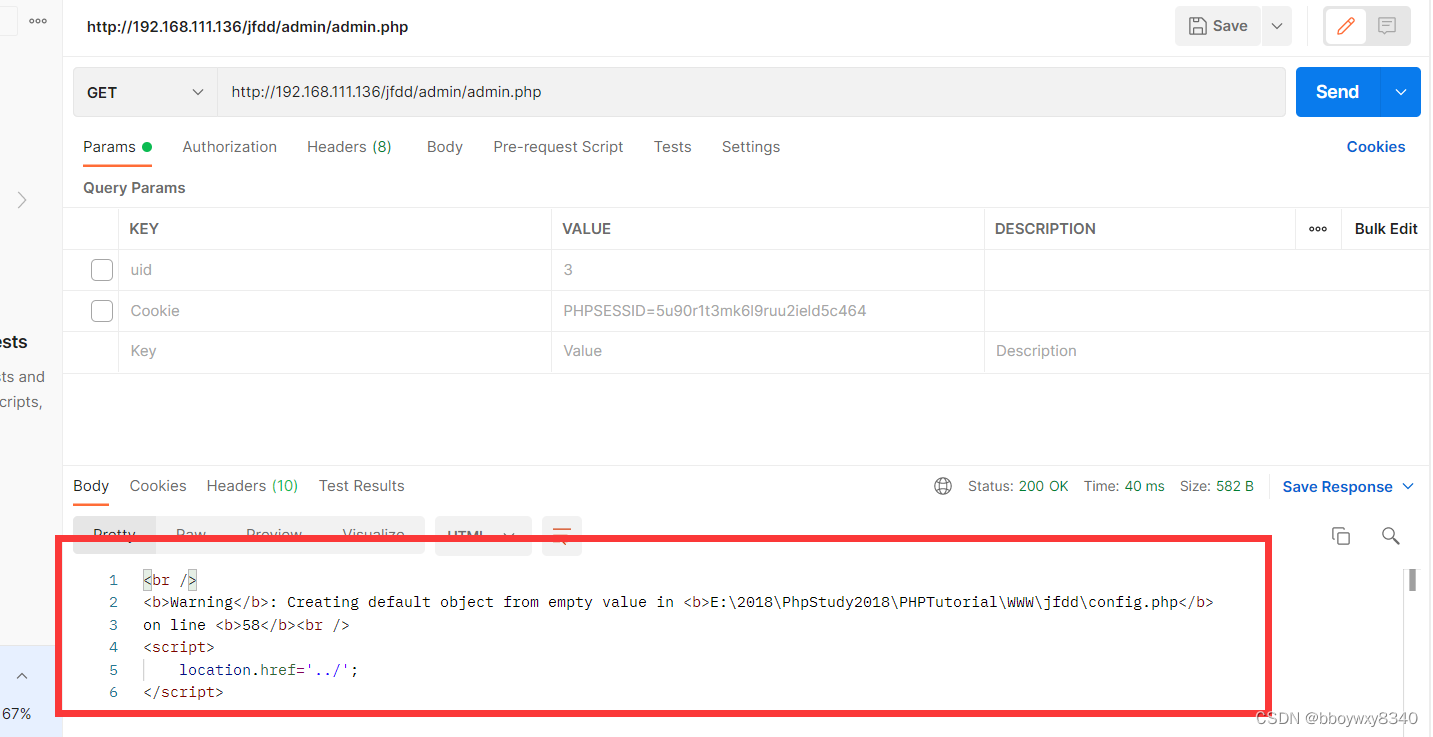Screen dimensions: 1433x737
Task: Select the response Body tab
Action: [x=91, y=486]
